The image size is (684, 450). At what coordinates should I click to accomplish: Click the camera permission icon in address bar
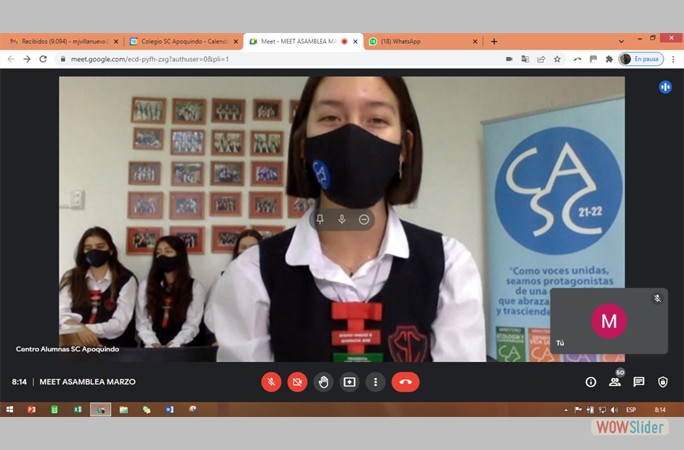[509, 59]
